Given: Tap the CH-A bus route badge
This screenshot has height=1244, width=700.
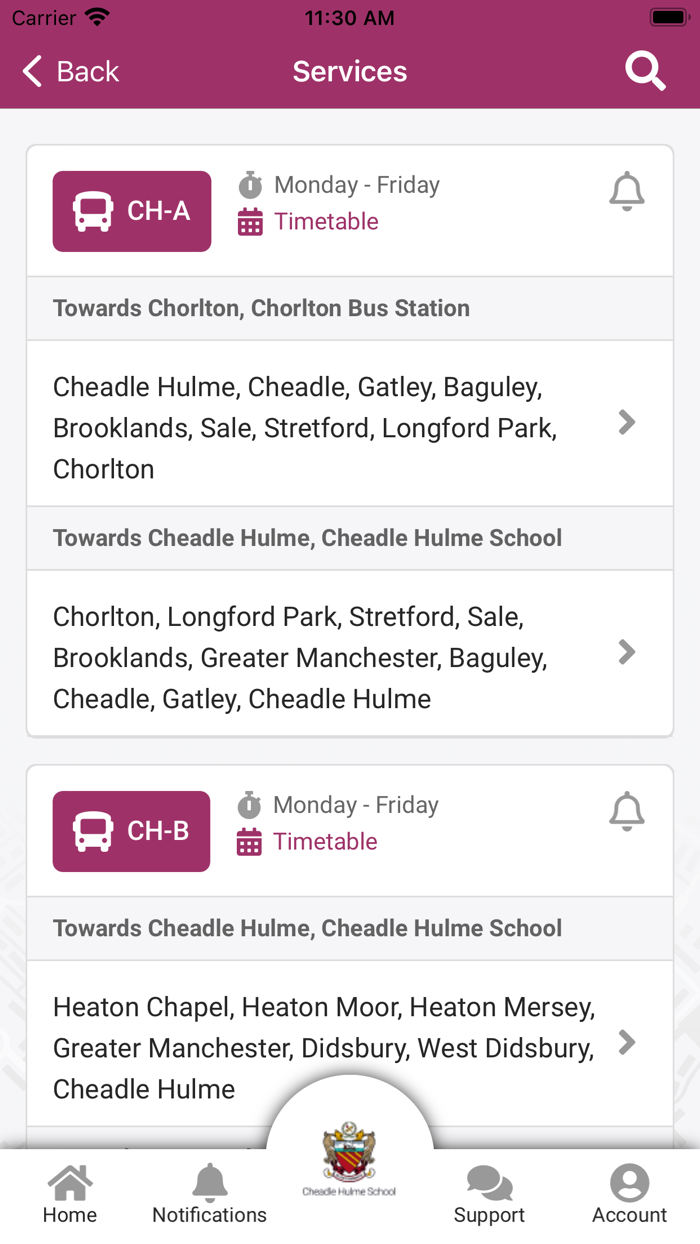Looking at the screenshot, I should tap(132, 211).
